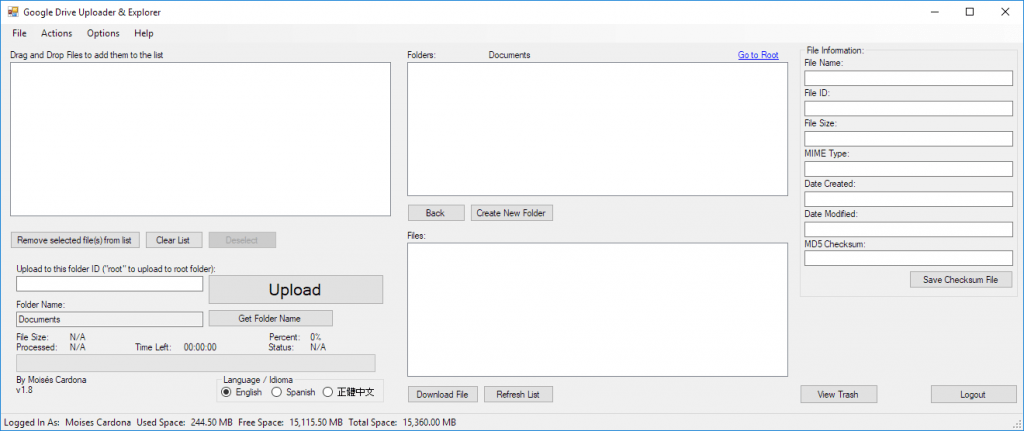
Task: Click the Download File button
Action: [443, 394]
